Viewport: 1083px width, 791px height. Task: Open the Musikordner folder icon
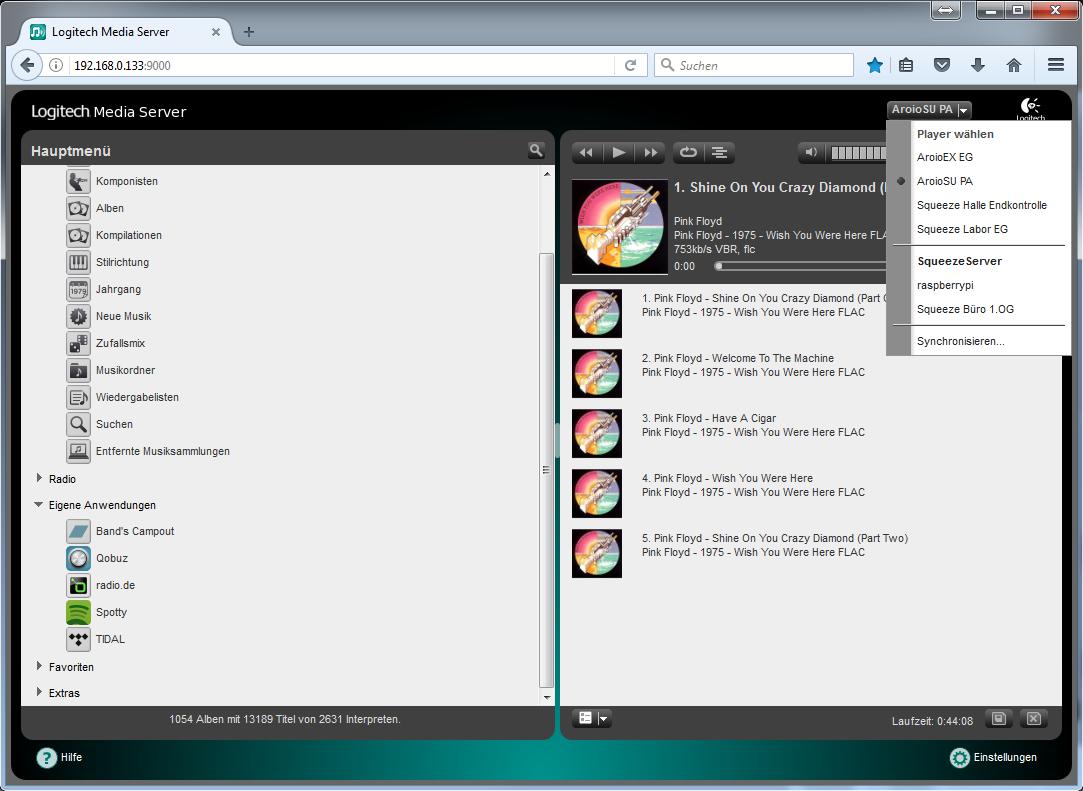(78, 370)
